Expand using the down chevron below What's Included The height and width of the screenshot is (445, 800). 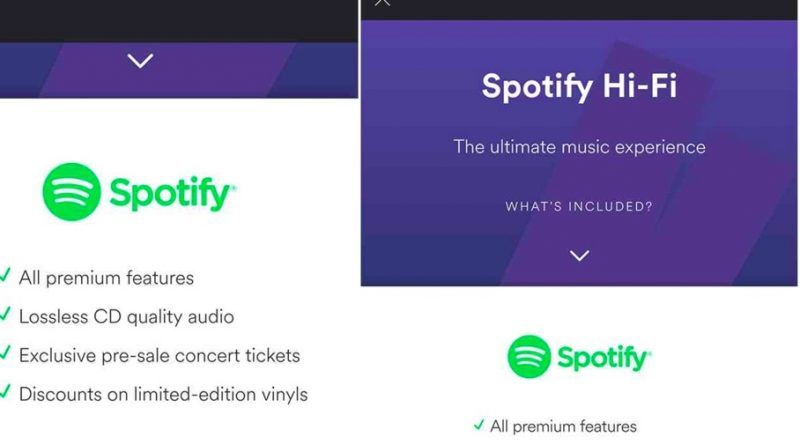pyautogui.click(x=579, y=255)
